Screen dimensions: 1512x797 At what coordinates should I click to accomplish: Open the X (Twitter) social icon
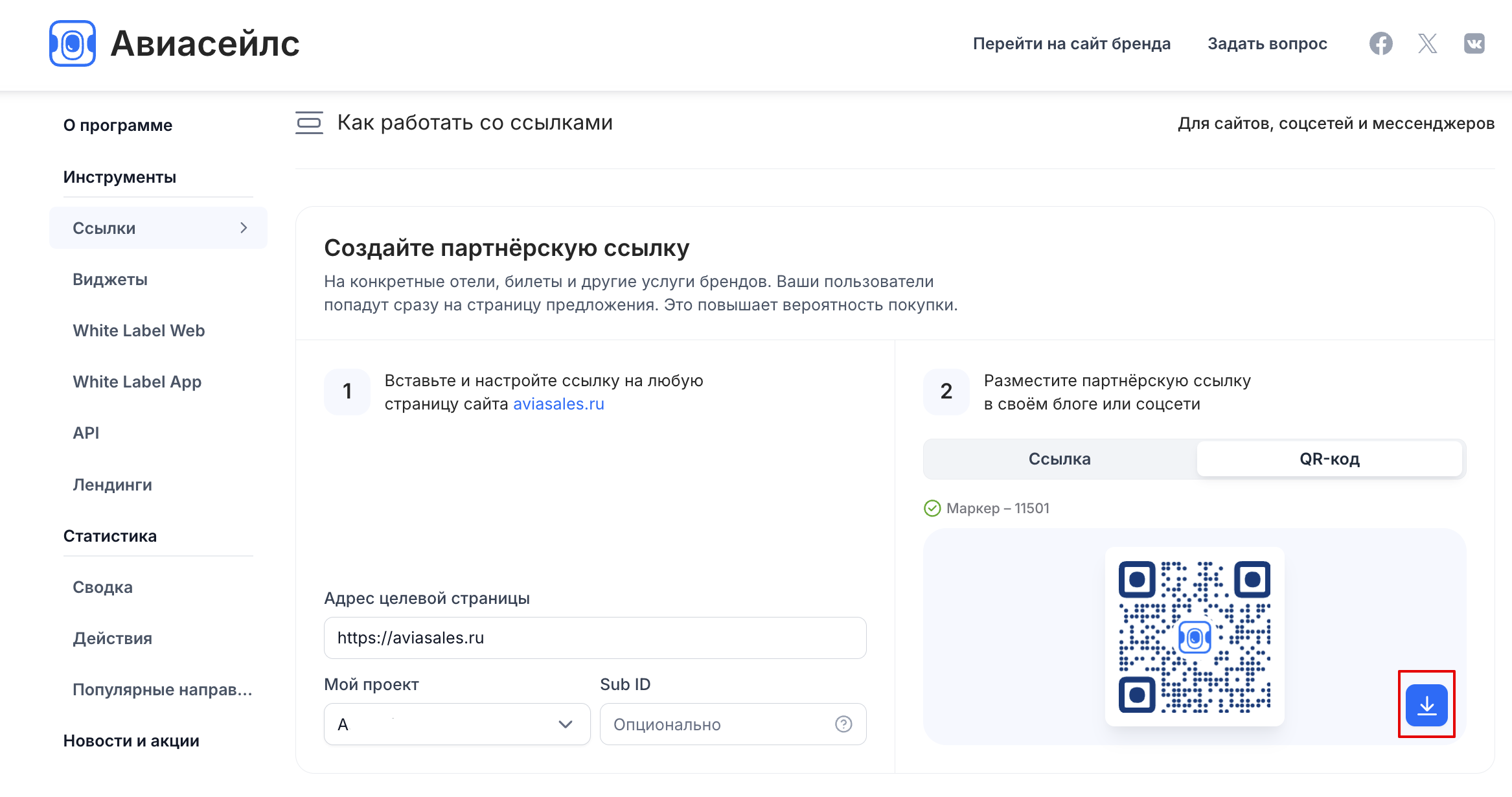tap(1427, 43)
